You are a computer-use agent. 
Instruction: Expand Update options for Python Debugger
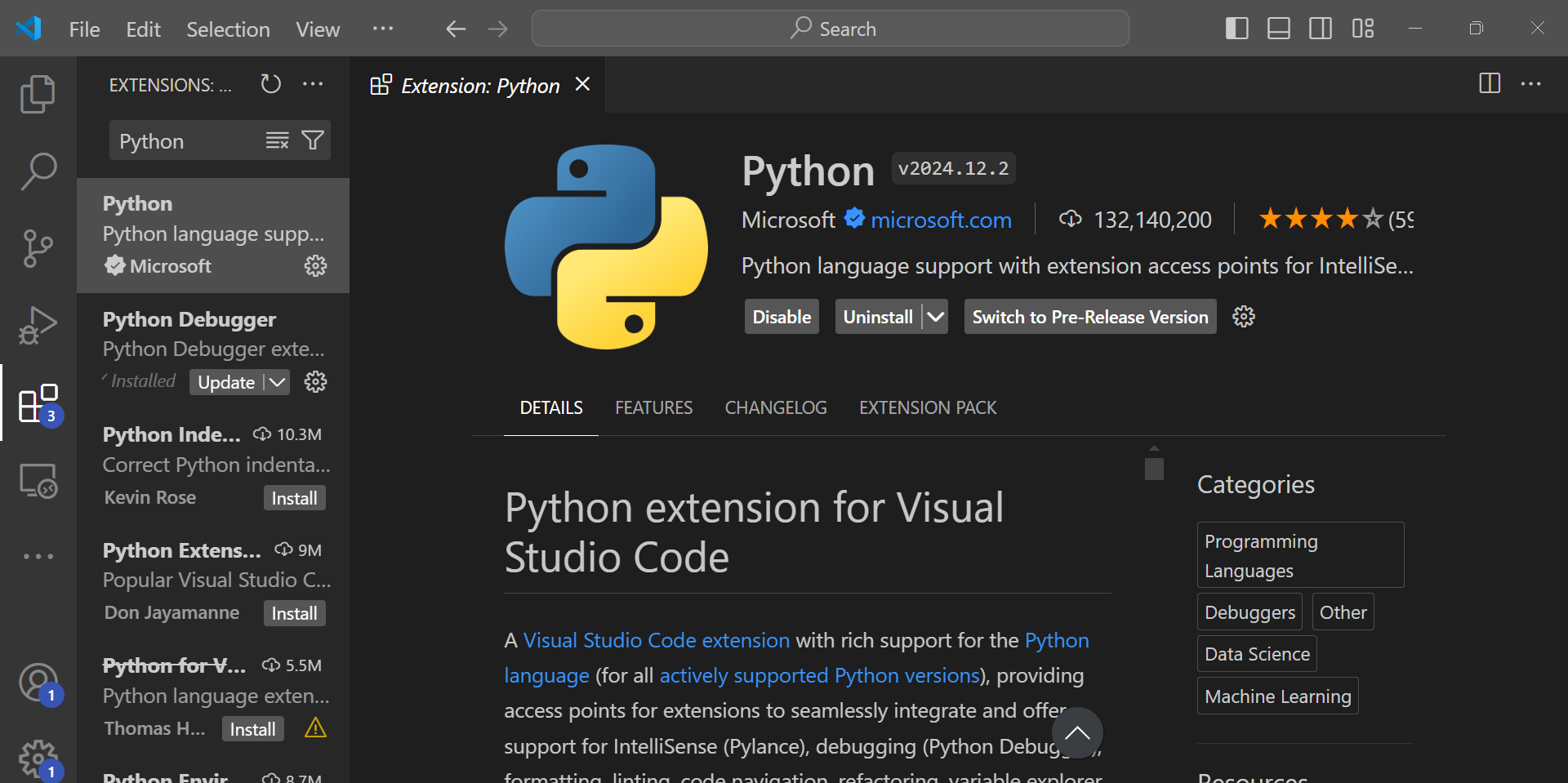(x=277, y=381)
